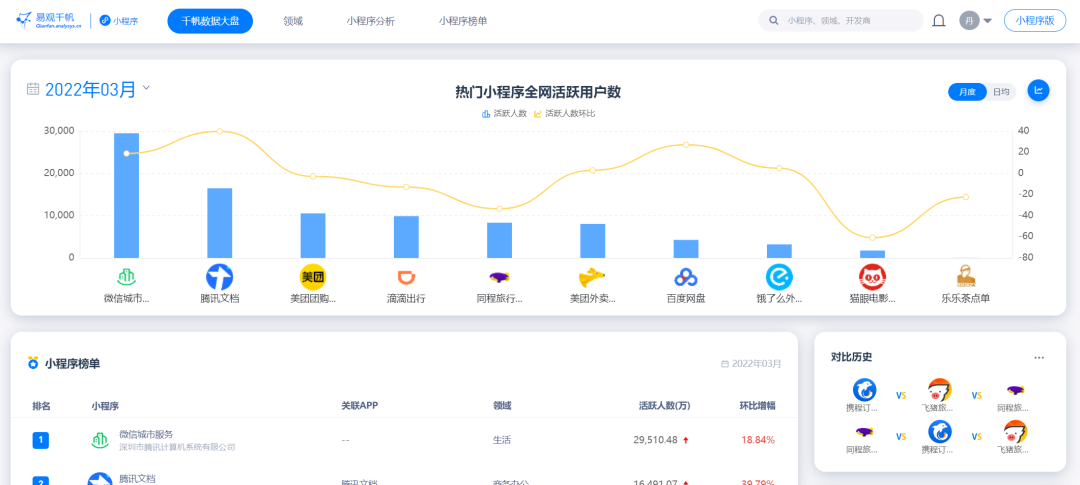Open 千帆数据大盘 tab
Screen dimensions: 1080x485
(x=210, y=21)
